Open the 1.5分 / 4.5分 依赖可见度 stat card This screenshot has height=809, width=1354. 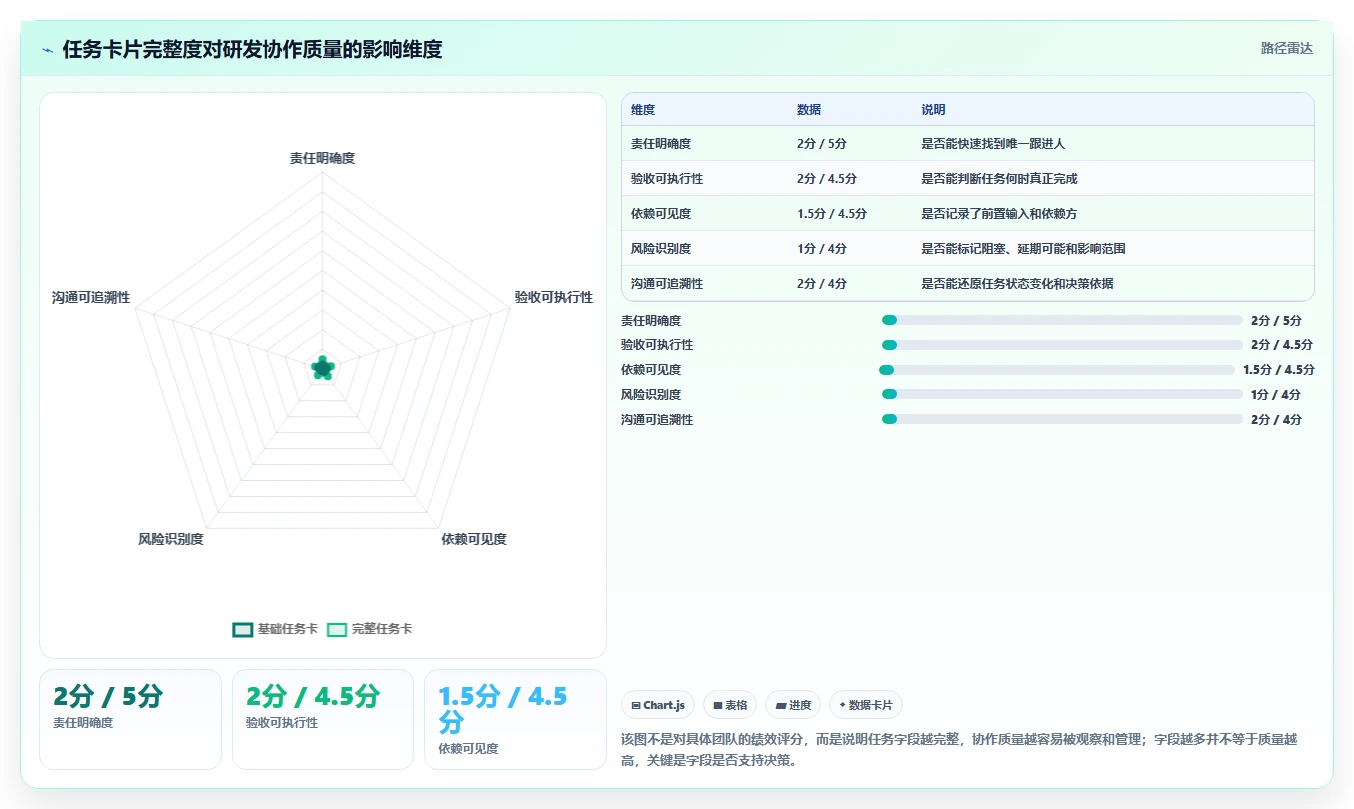click(515, 719)
